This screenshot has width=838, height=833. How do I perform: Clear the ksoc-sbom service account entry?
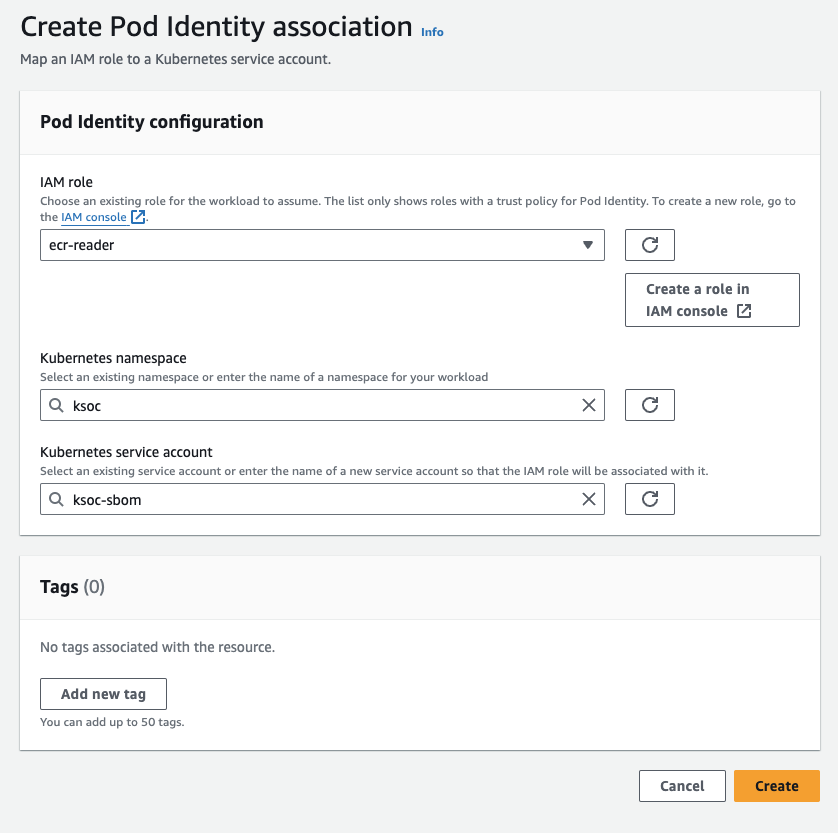click(588, 499)
